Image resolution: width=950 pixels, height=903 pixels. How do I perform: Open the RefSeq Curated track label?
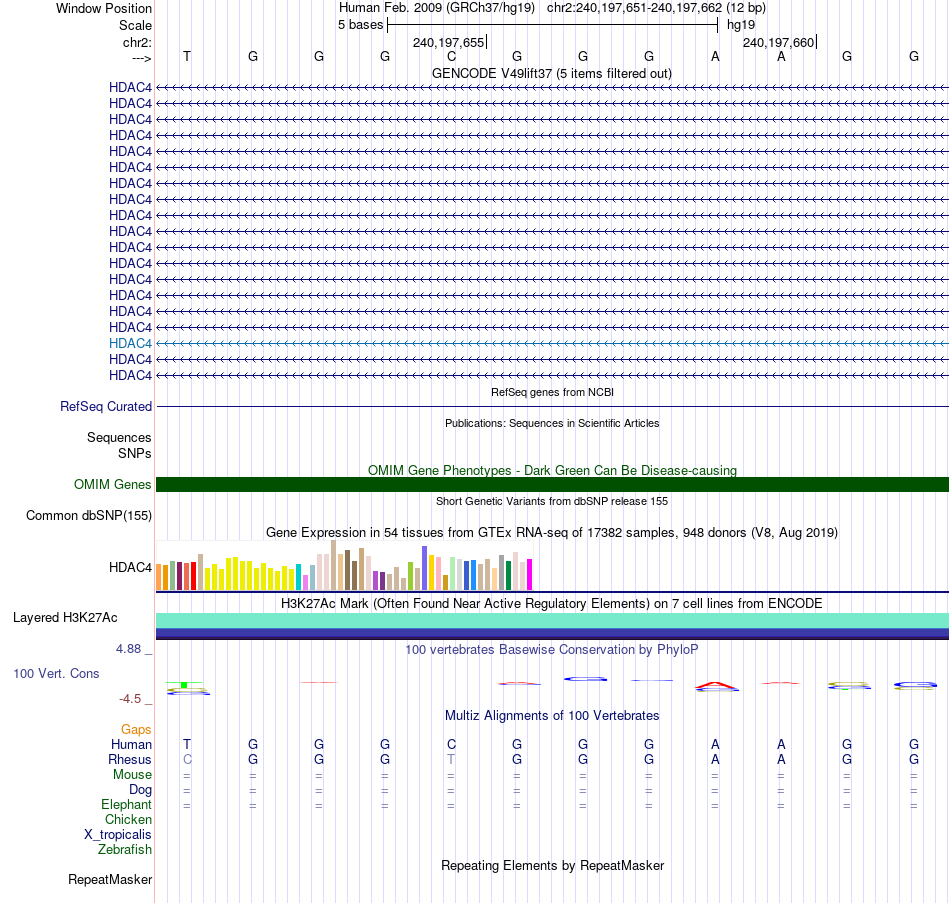(x=105, y=407)
